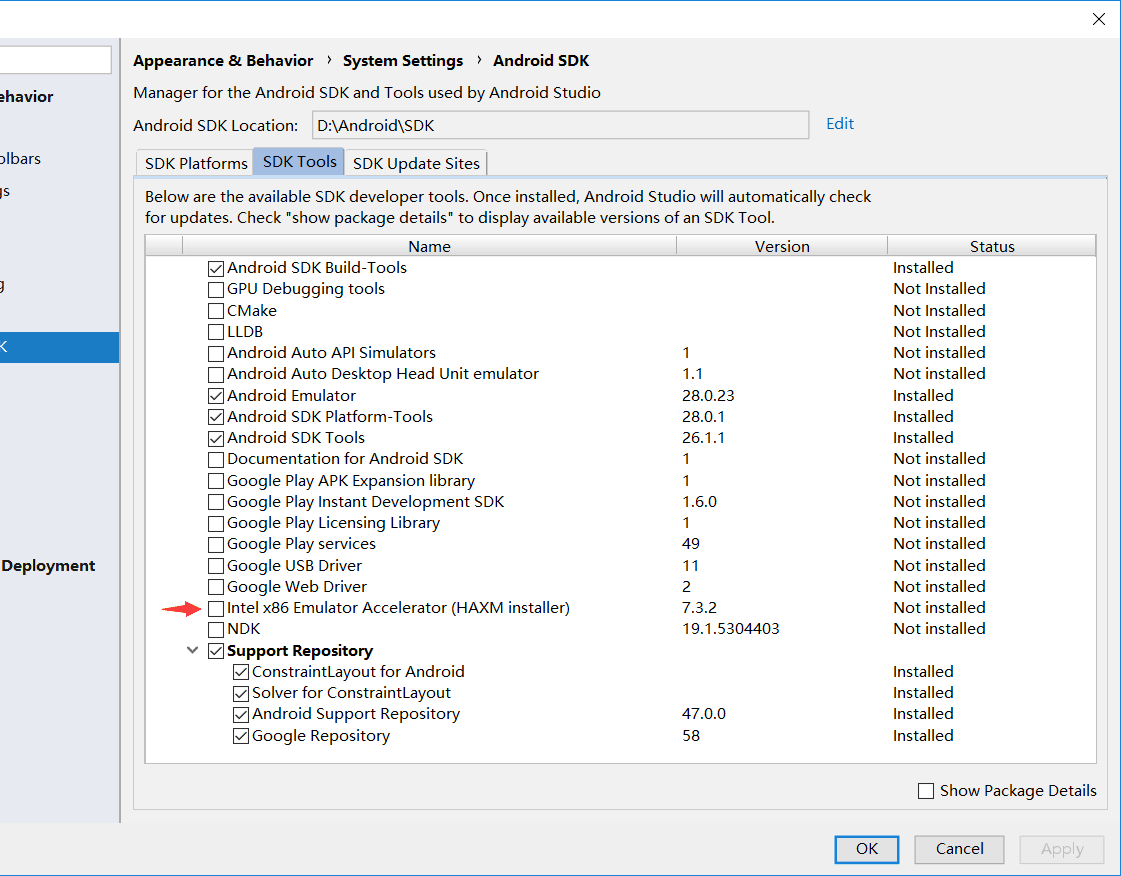Click Android SDK Platform-Tools version 28.0.1

[x=703, y=416]
